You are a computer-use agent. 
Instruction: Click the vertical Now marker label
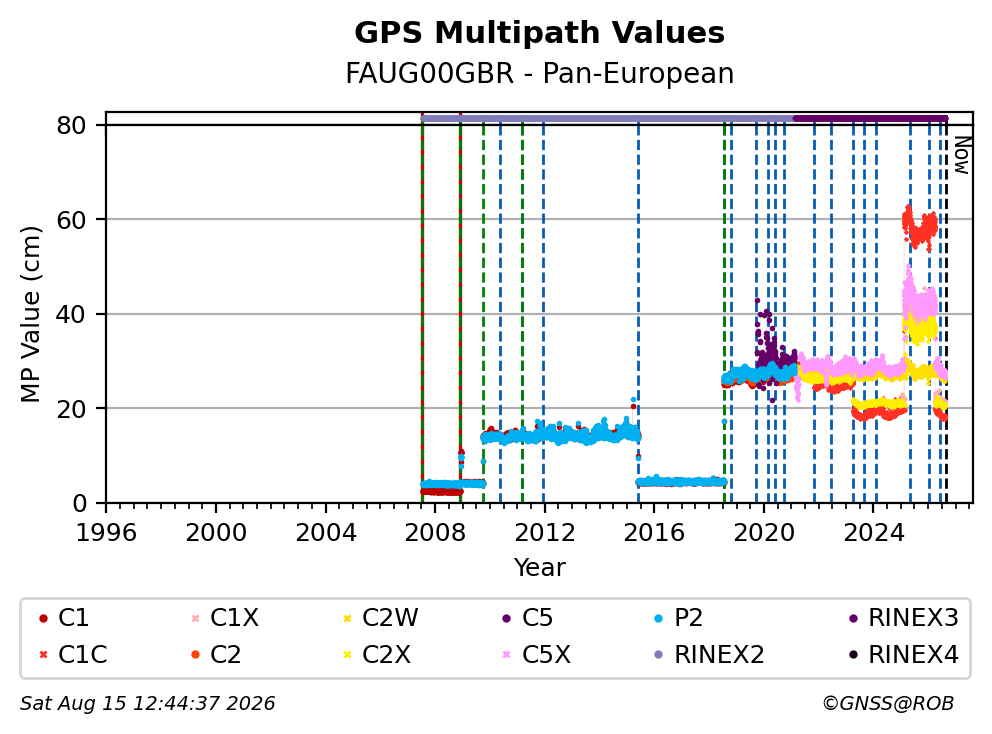(x=962, y=156)
